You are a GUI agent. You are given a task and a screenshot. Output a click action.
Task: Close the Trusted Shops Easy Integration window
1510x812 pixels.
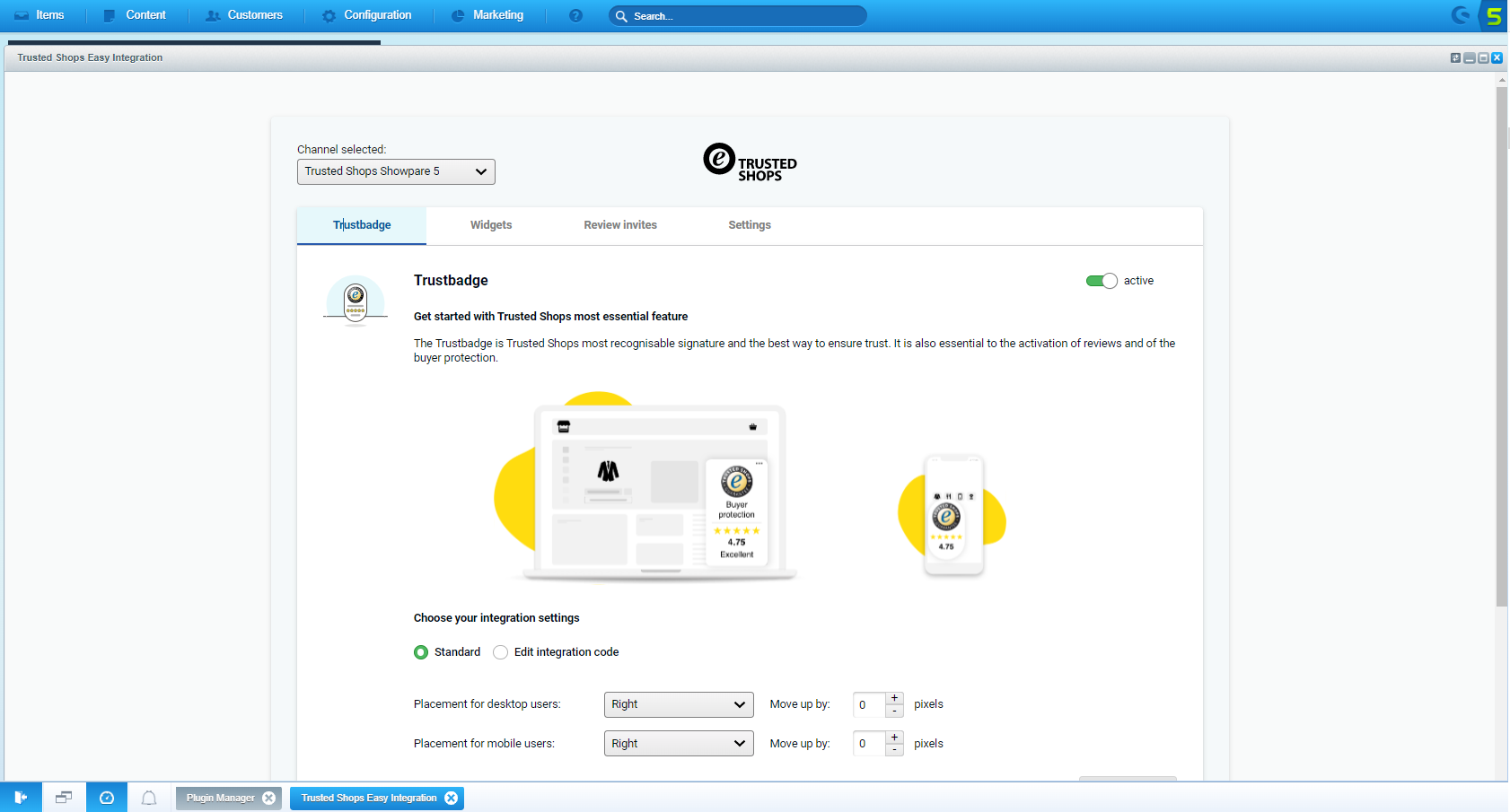pyautogui.click(x=1497, y=57)
